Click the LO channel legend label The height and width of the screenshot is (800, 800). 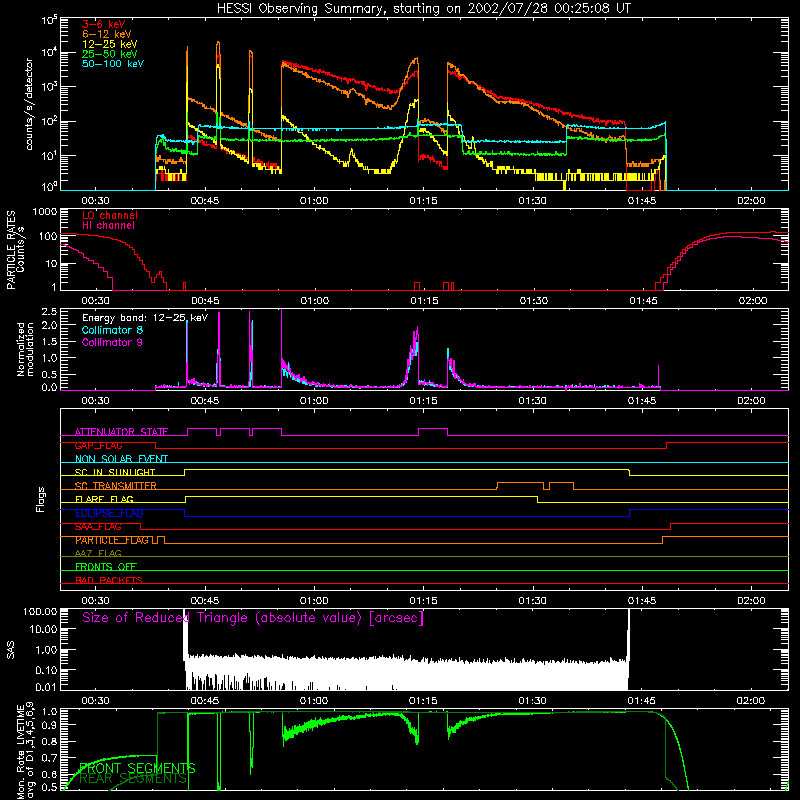tap(110, 215)
